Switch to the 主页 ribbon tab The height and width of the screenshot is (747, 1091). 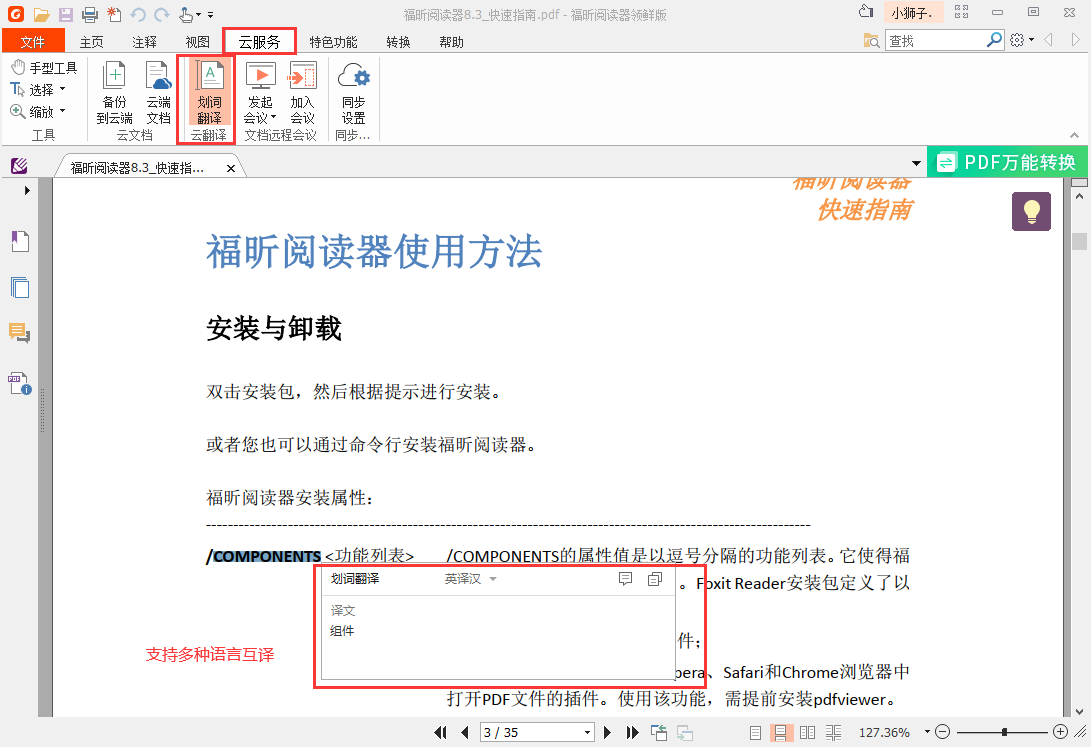click(91, 42)
